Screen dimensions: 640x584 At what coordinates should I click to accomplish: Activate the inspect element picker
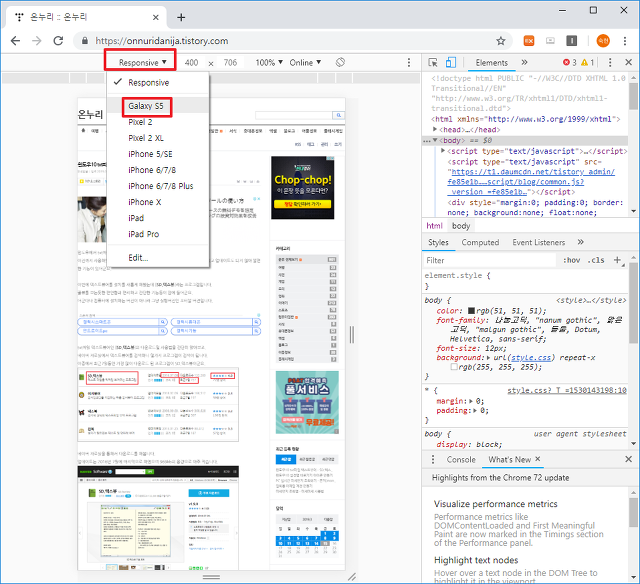pos(433,62)
